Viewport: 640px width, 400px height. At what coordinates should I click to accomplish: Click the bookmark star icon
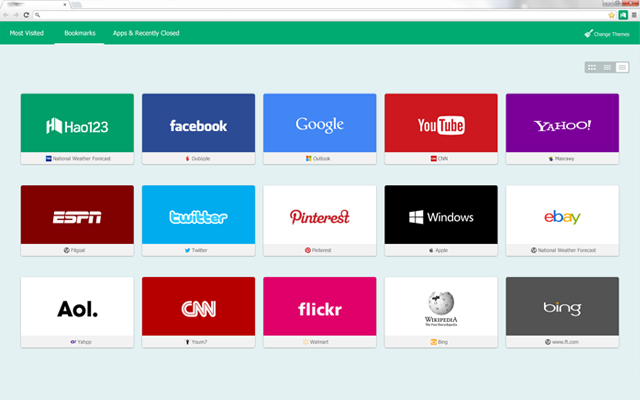pyautogui.click(x=611, y=15)
